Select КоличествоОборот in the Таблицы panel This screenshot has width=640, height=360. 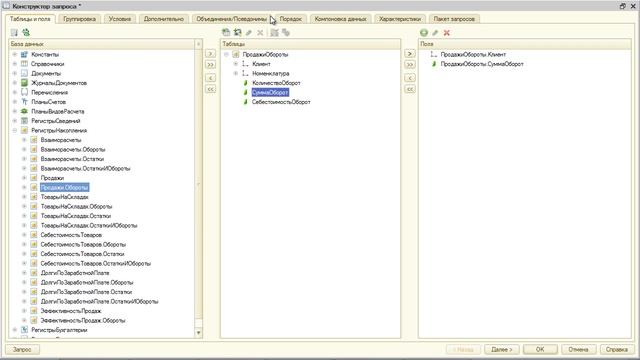coord(276,83)
